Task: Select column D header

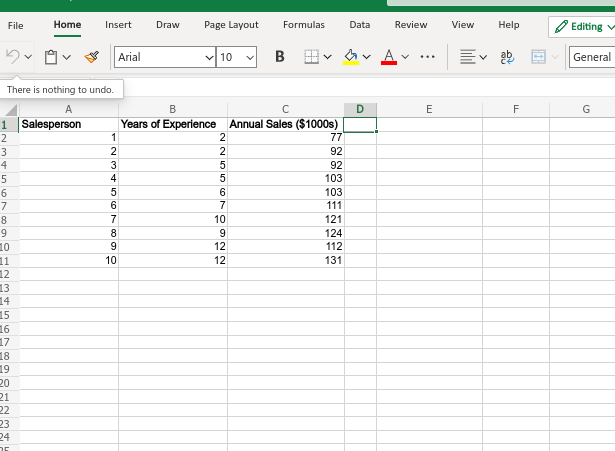Action: click(x=360, y=109)
